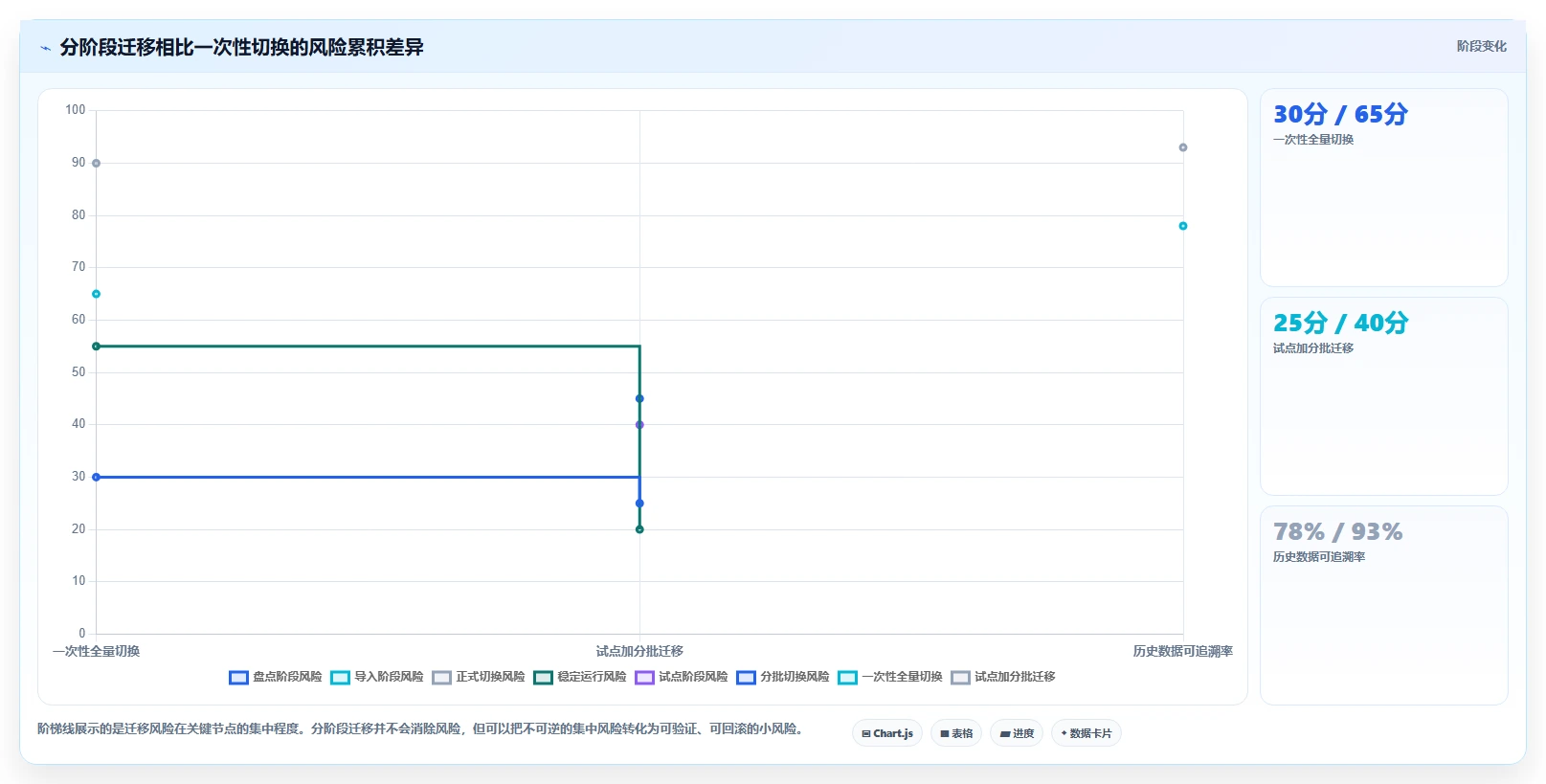Select the green data point at 55
Screen dimensions: 1546x784
pos(96,347)
